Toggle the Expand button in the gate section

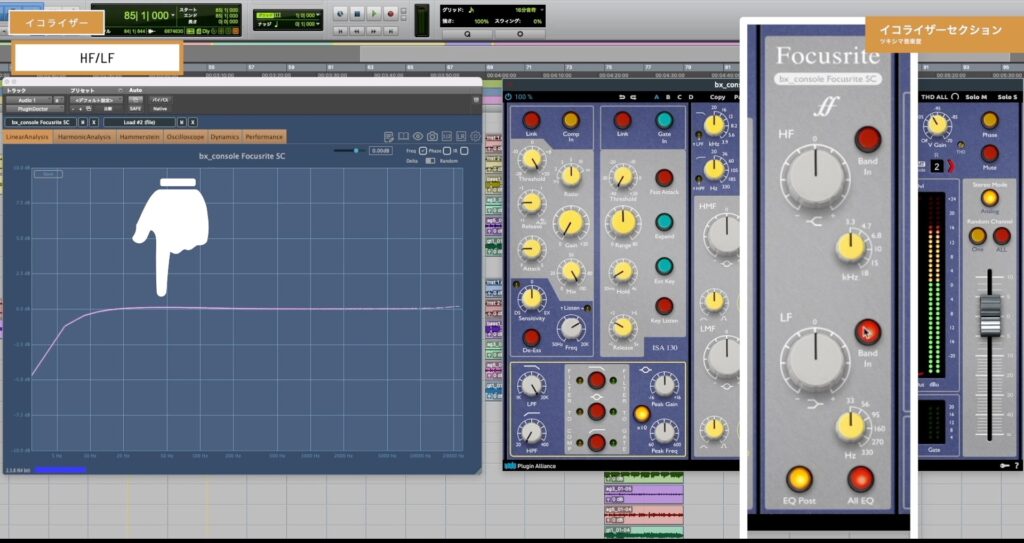664,222
